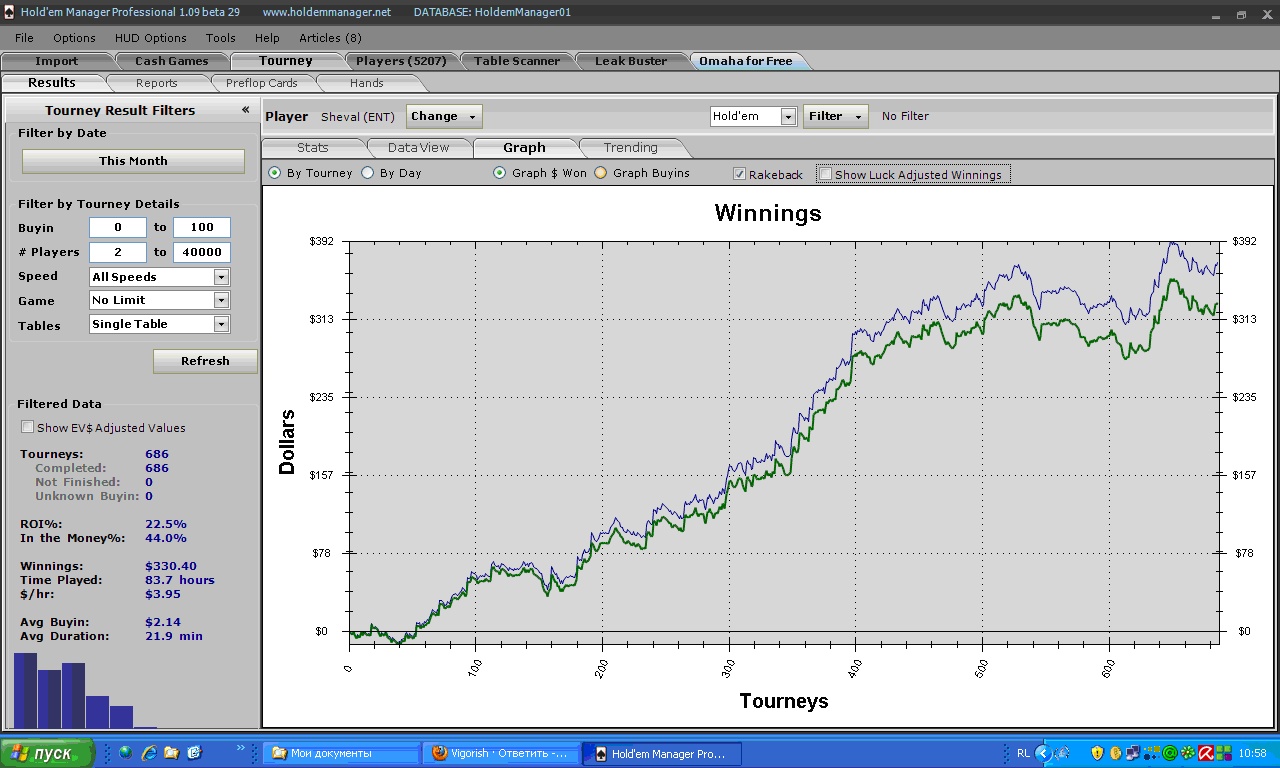The height and width of the screenshot is (768, 1280).
Task: Open the Мои документы taskbar folder
Action: 340,753
